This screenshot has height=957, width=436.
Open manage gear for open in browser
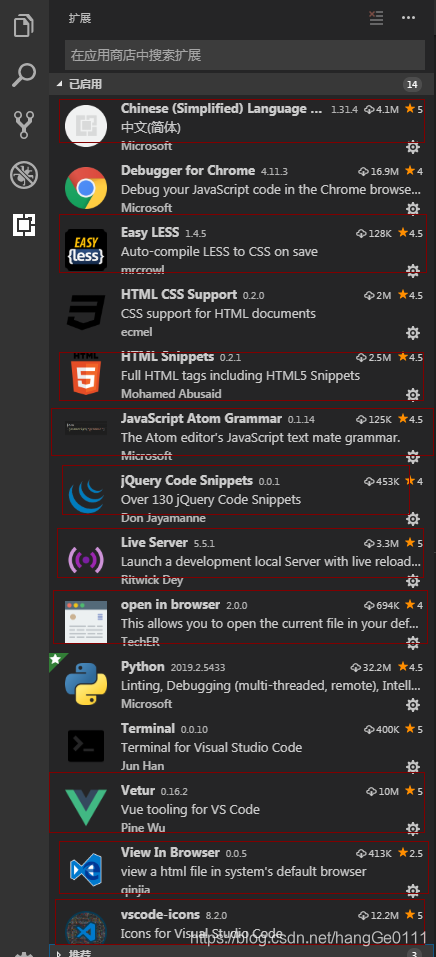413,643
